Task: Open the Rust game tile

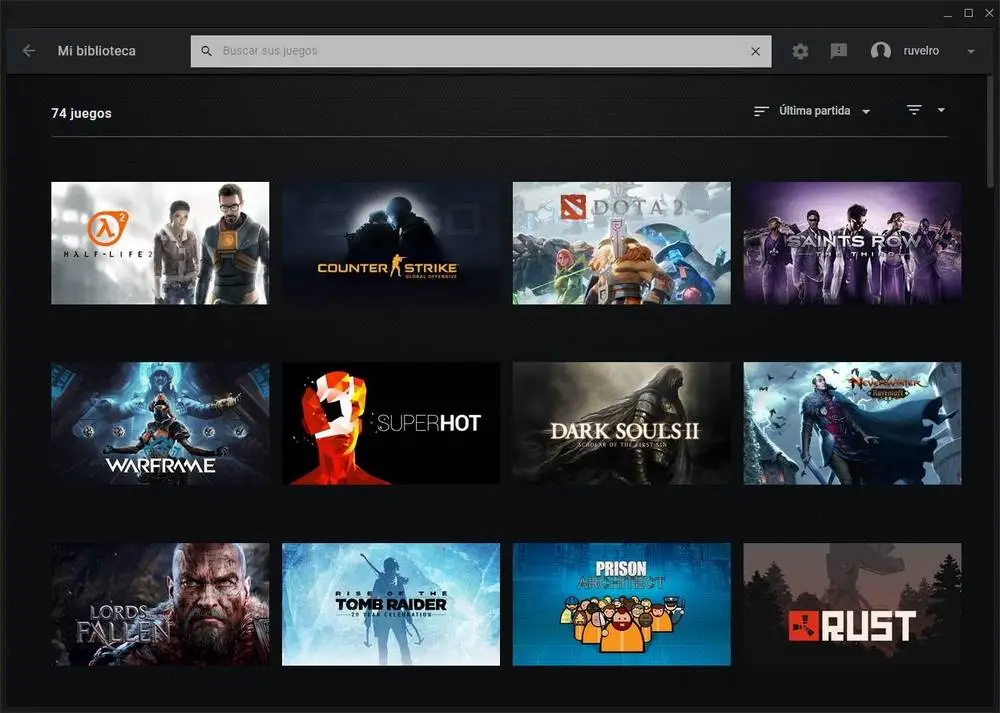Action: coord(853,604)
